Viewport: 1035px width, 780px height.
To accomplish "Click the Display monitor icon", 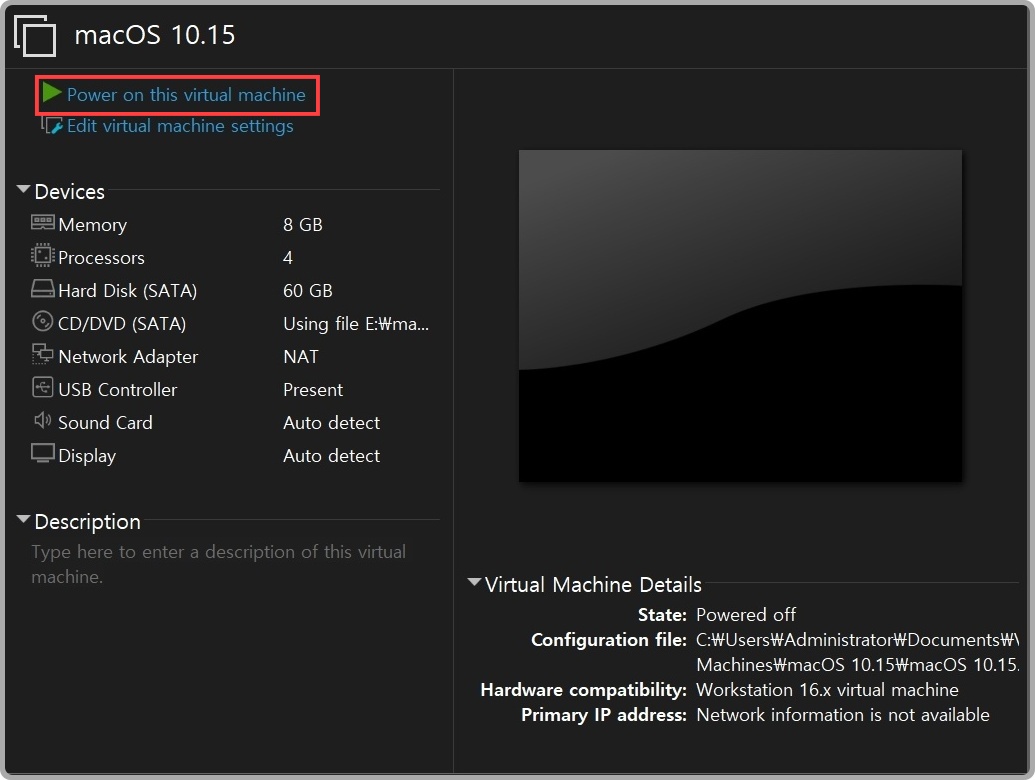I will [43, 453].
